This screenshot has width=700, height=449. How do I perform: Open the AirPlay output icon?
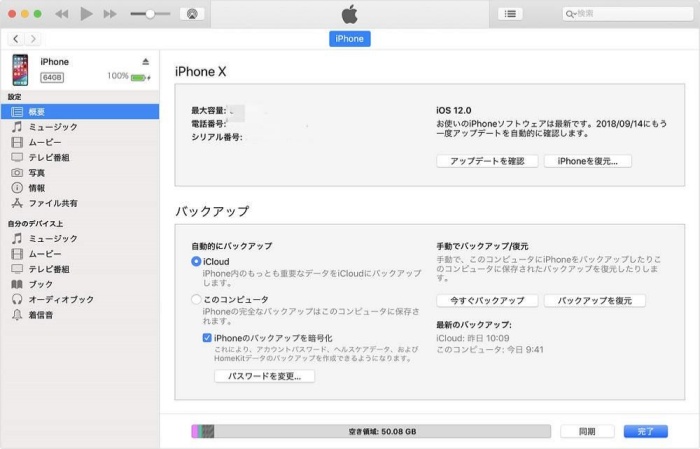[x=192, y=14]
